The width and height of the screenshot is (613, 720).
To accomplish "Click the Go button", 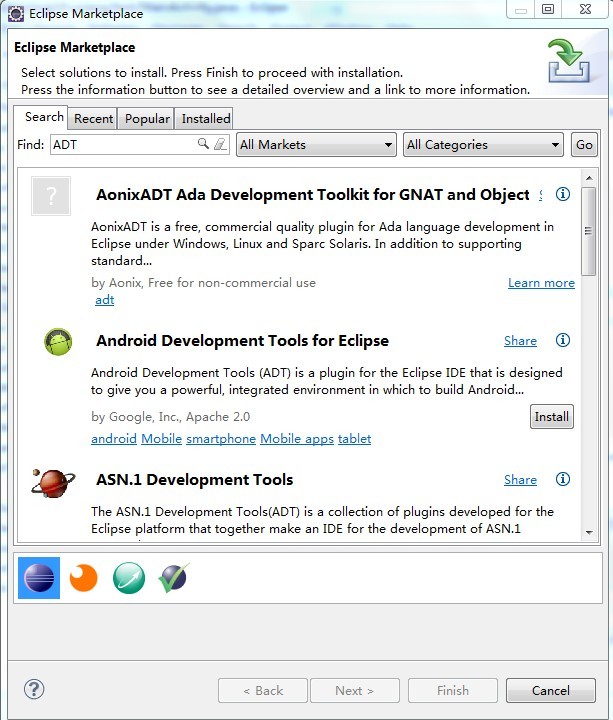I will [x=584, y=145].
